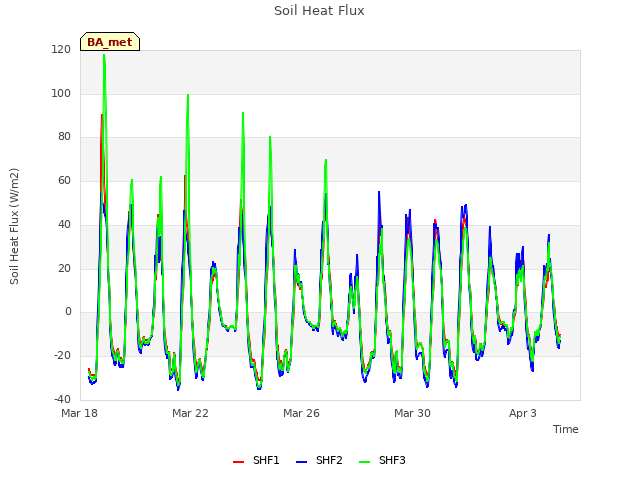Click the 120 y-axis tick label
The image size is (640, 480).
pos(61,49)
